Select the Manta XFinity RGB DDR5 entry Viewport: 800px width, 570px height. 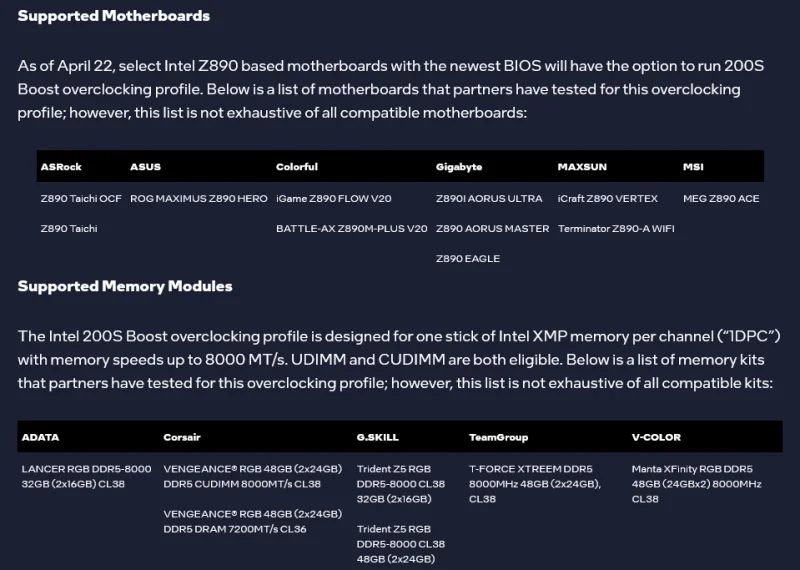pos(696,484)
